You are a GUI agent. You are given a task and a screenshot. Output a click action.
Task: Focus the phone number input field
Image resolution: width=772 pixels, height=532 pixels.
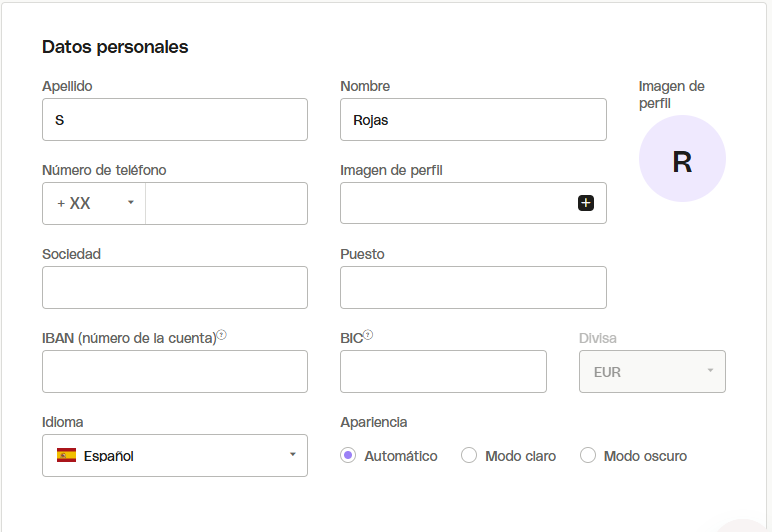pyautogui.click(x=226, y=203)
